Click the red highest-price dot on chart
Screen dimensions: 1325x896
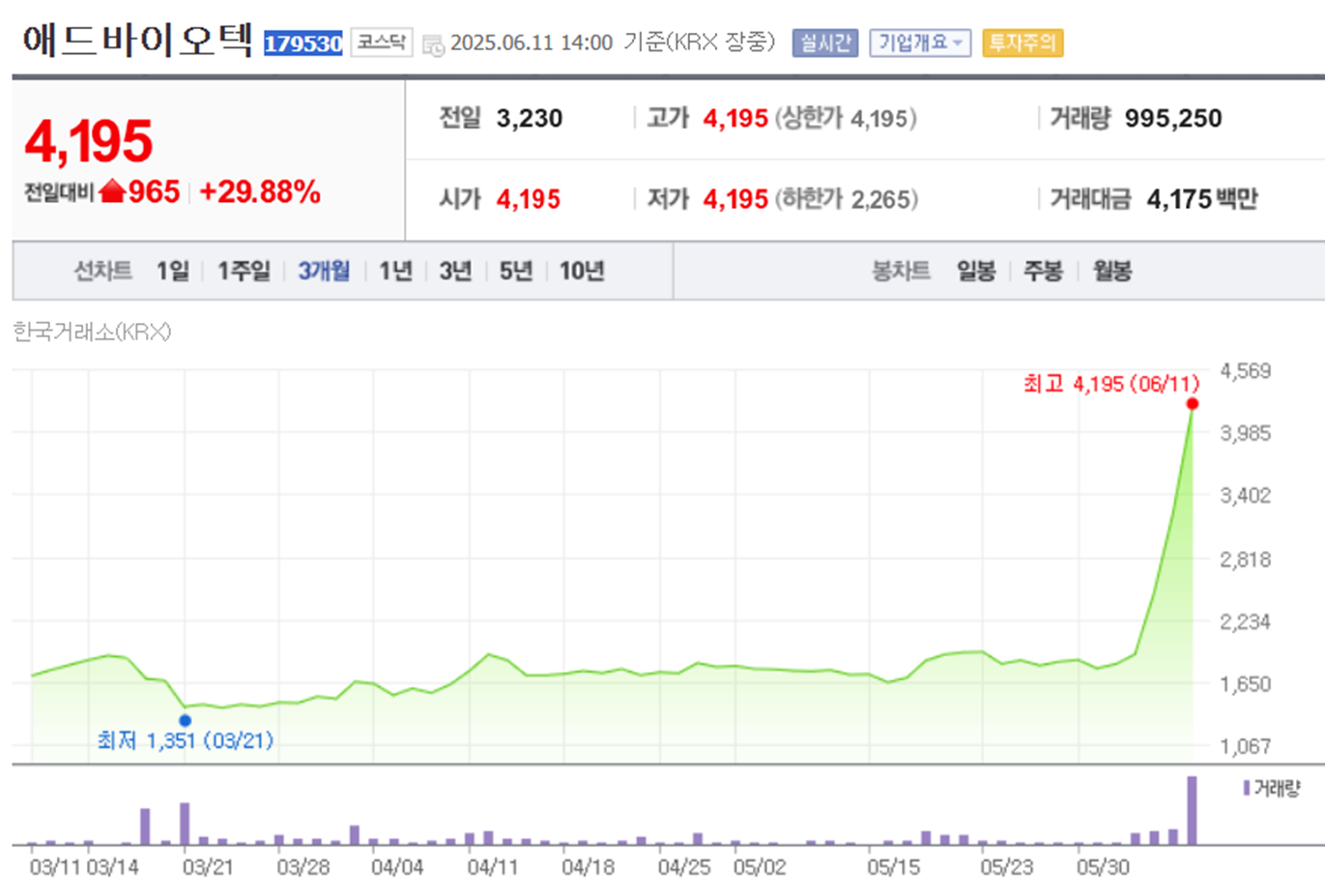coord(1193,404)
